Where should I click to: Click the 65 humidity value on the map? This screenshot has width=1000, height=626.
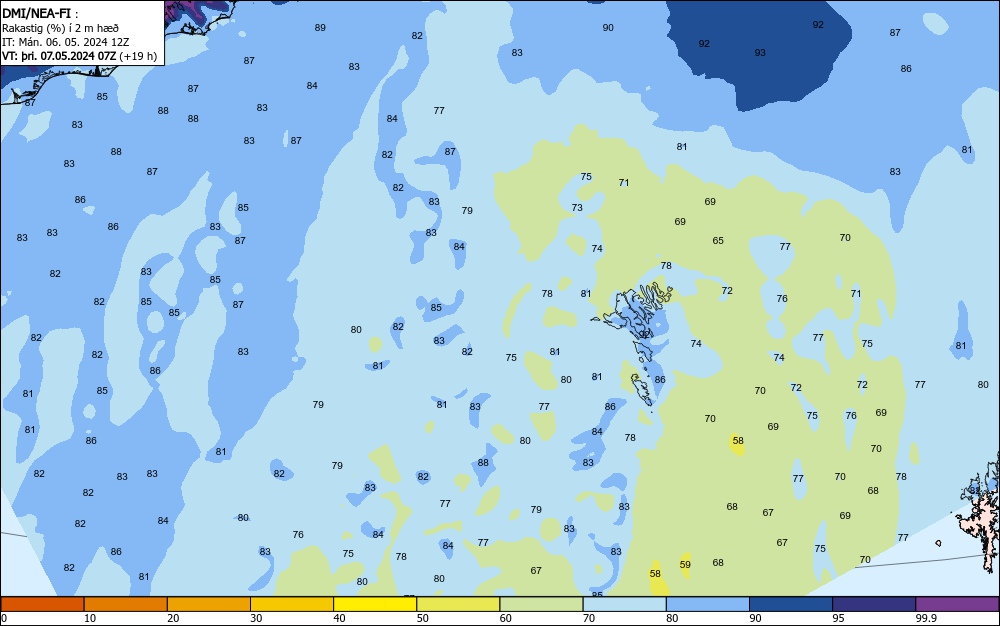coord(718,240)
